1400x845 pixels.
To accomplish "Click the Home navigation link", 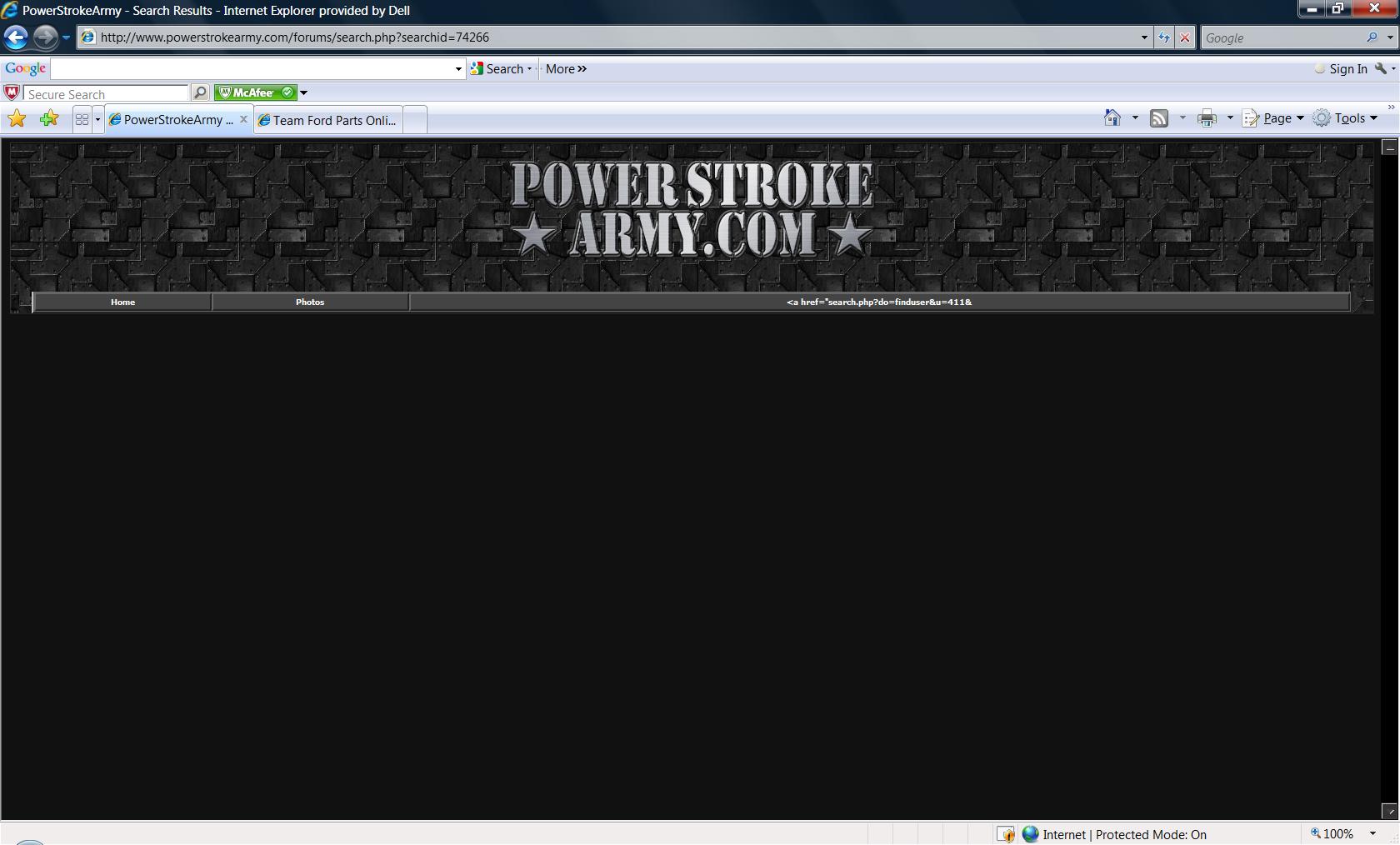I will [122, 302].
